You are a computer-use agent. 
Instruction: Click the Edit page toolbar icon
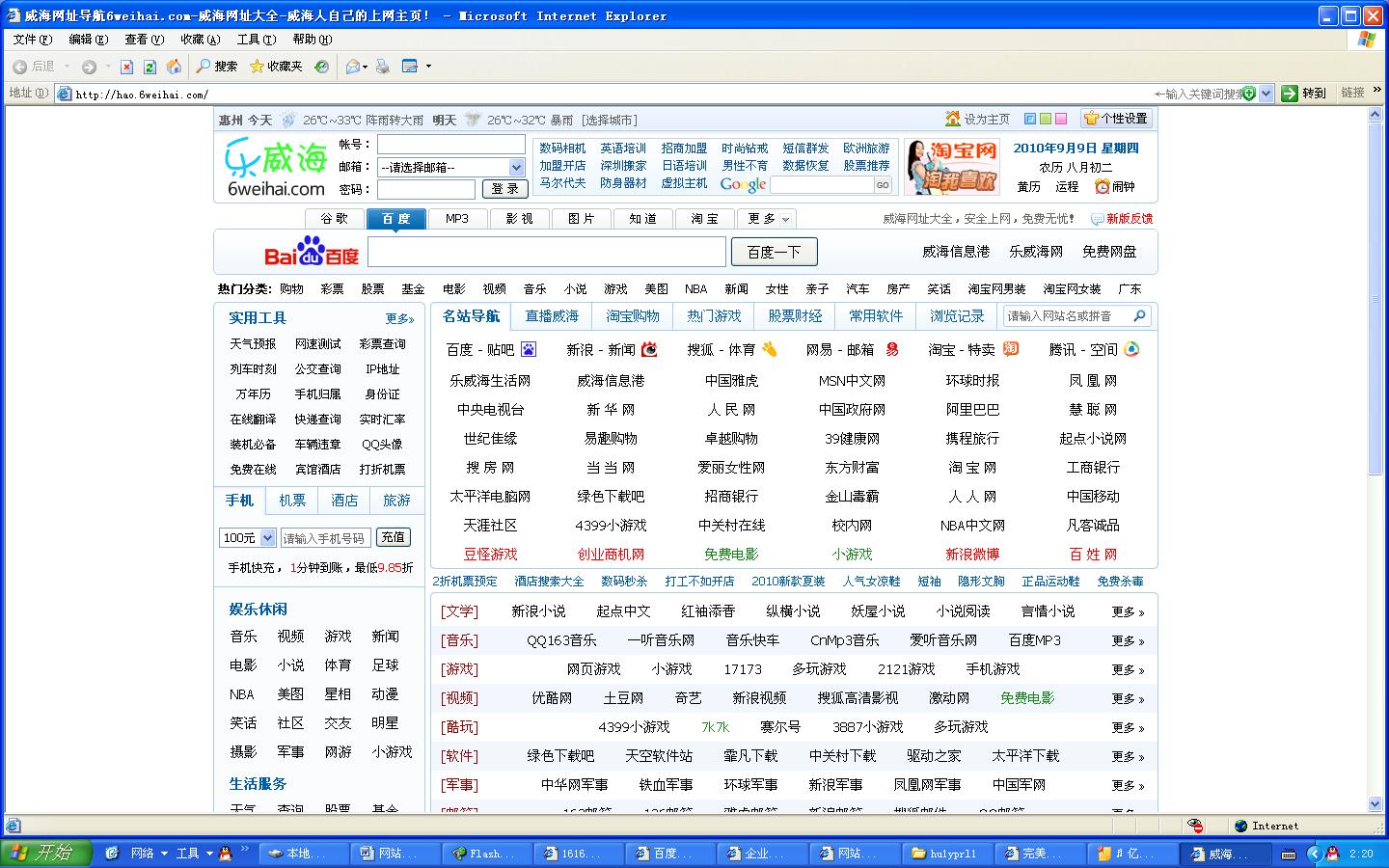[x=410, y=67]
